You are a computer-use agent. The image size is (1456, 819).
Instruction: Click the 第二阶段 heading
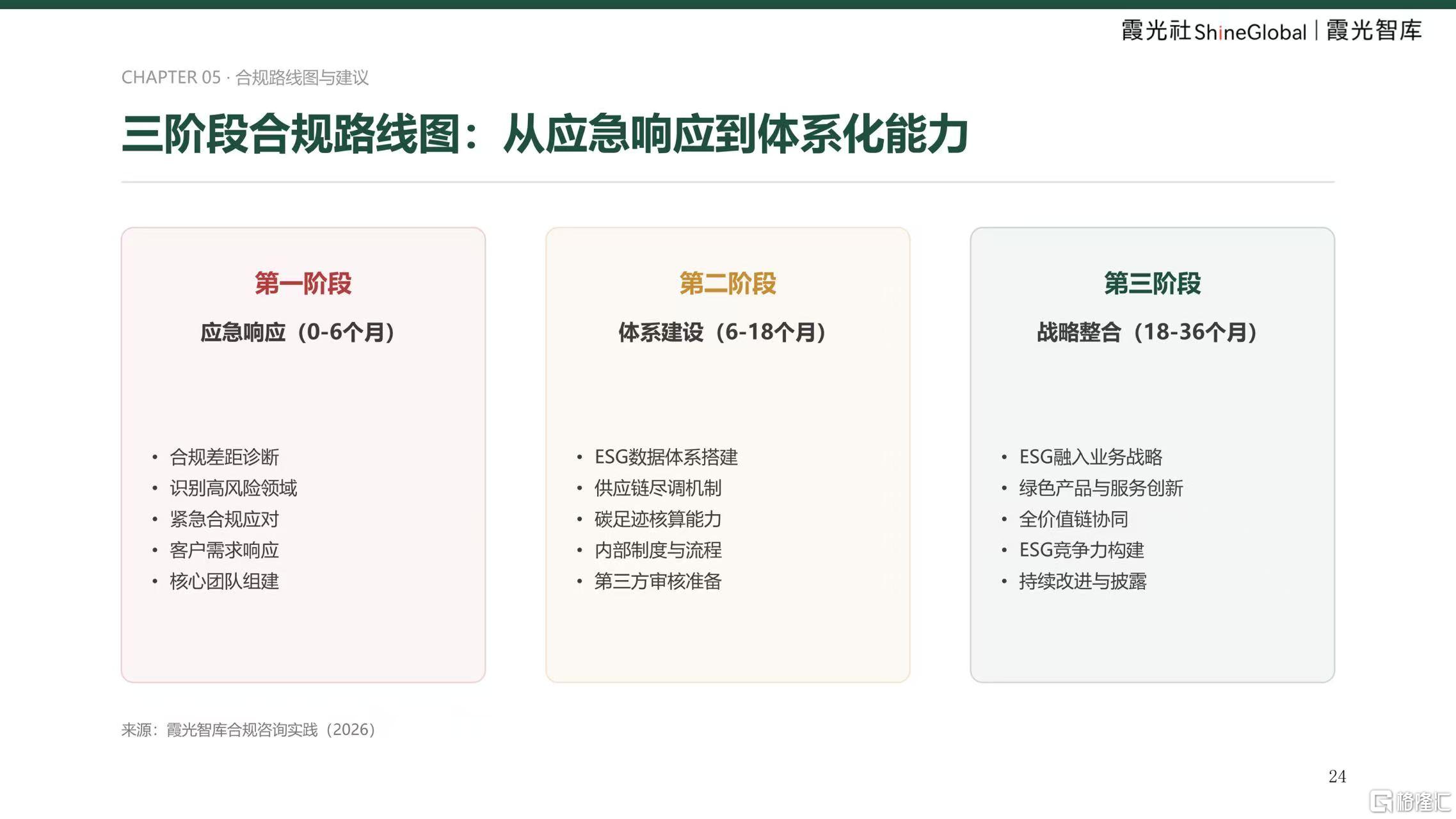click(x=728, y=283)
